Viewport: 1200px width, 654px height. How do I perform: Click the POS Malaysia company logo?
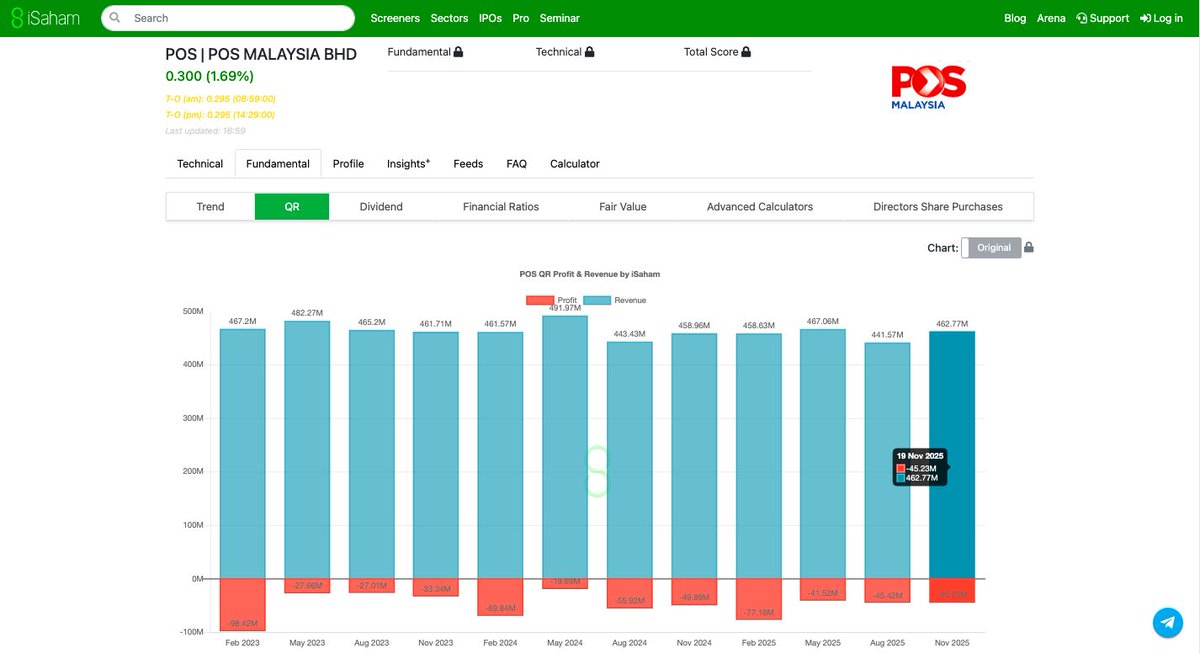pyautogui.click(x=929, y=87)
